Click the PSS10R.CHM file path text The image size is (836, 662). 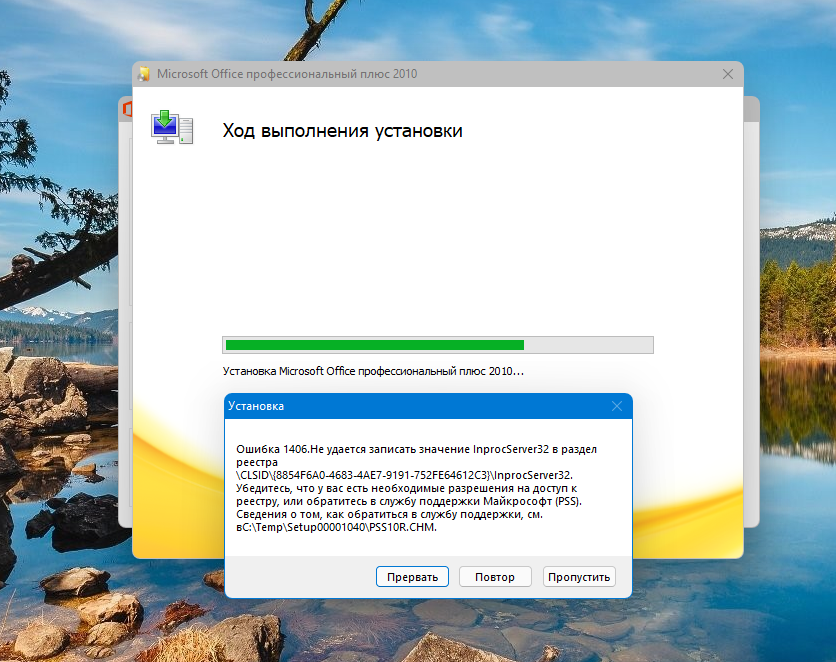pyautogui.click(x=336, y=527)
